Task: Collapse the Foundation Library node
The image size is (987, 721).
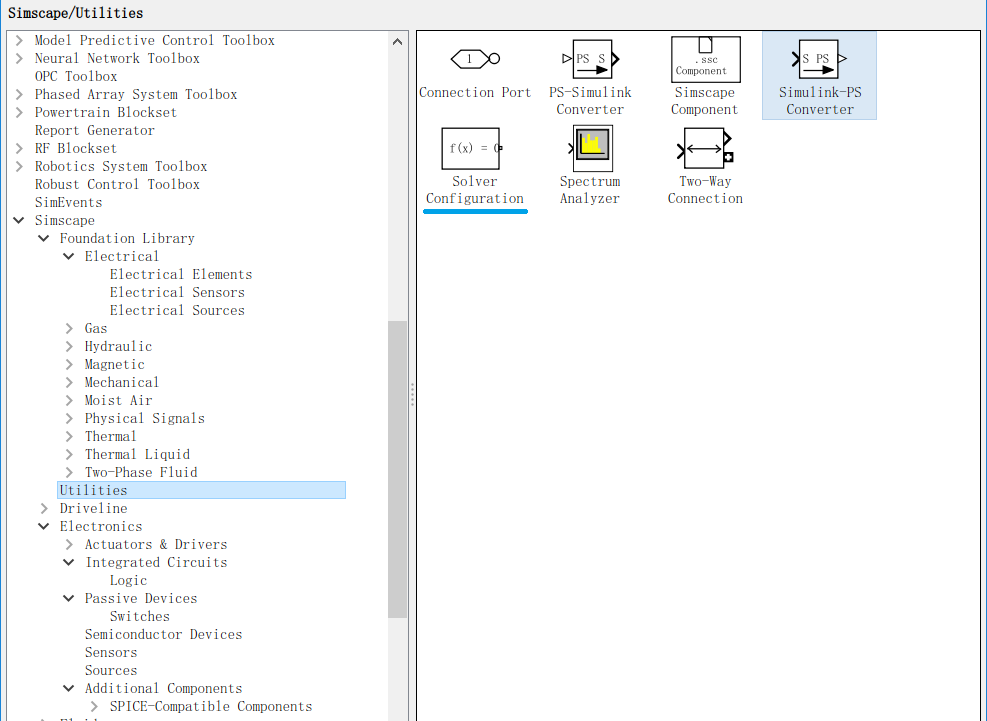Action: (43, 239)
